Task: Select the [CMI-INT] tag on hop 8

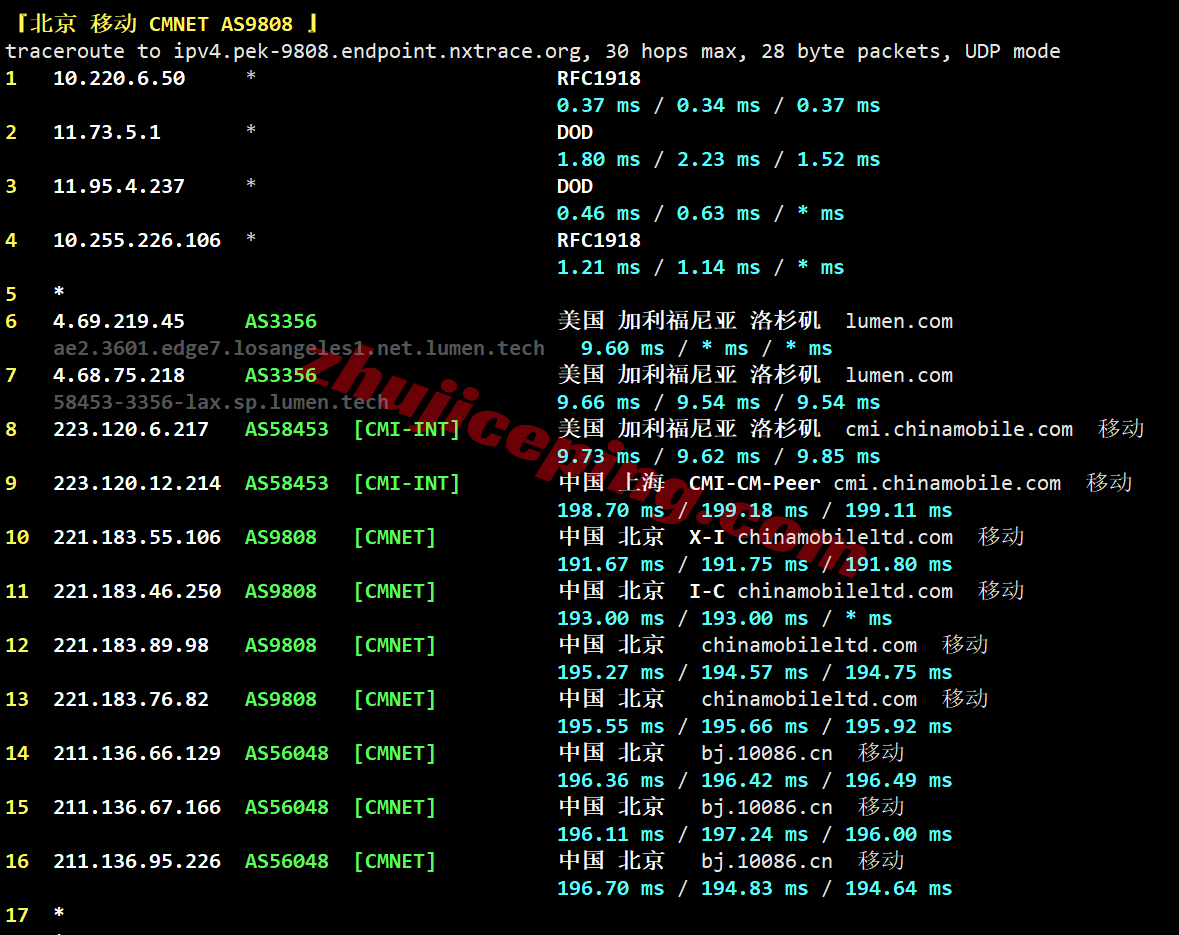Action: 407,430
